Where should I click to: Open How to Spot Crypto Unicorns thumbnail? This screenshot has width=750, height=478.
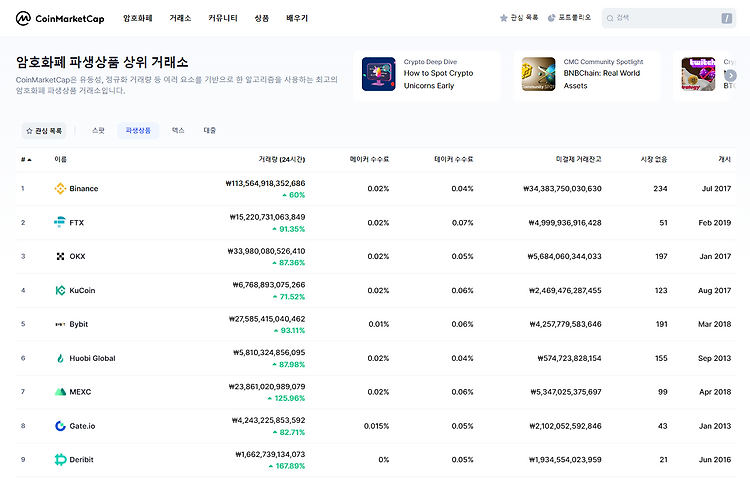click(378, 74)
